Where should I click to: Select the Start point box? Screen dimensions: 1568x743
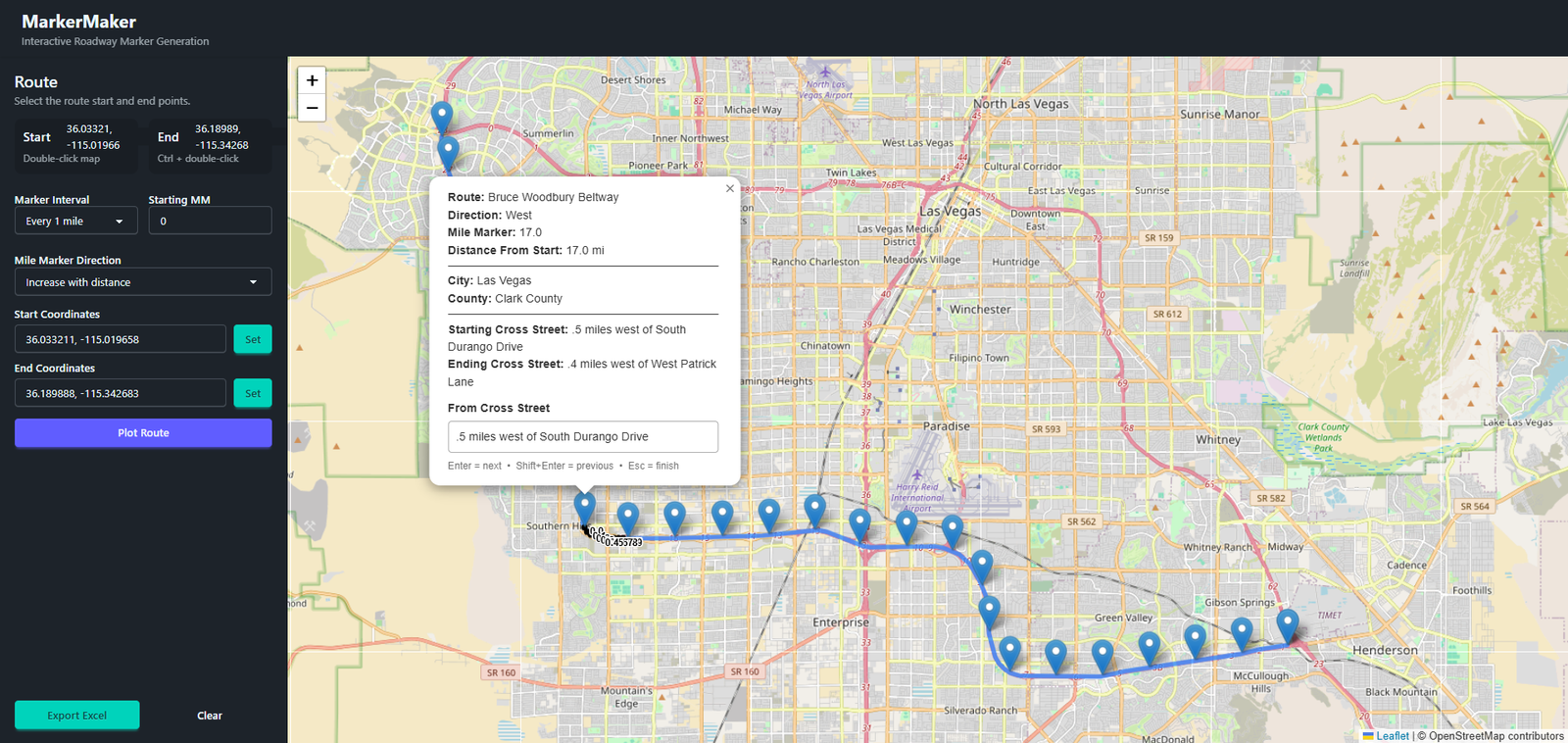pos(75,146)
